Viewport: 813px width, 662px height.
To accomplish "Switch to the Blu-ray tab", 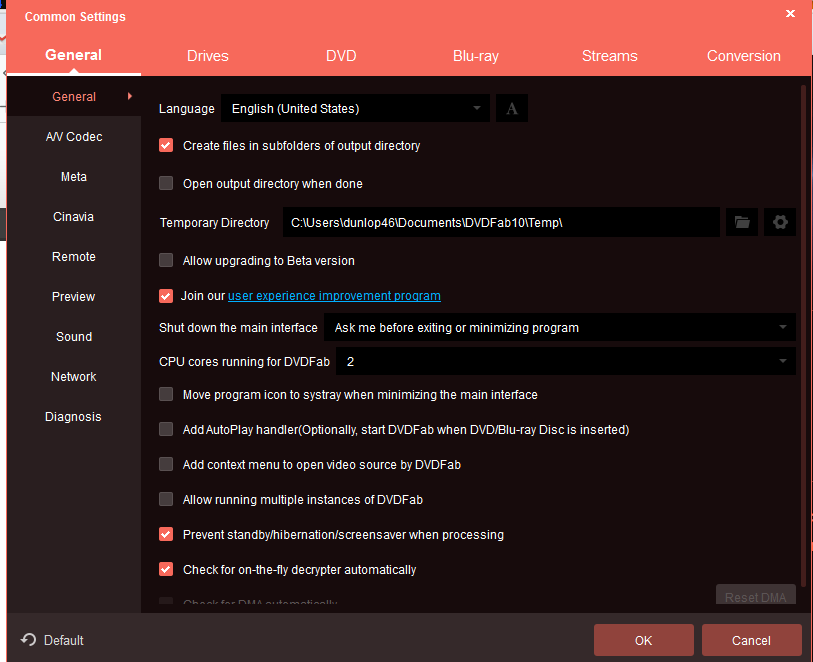I will (x=475, y=55).
